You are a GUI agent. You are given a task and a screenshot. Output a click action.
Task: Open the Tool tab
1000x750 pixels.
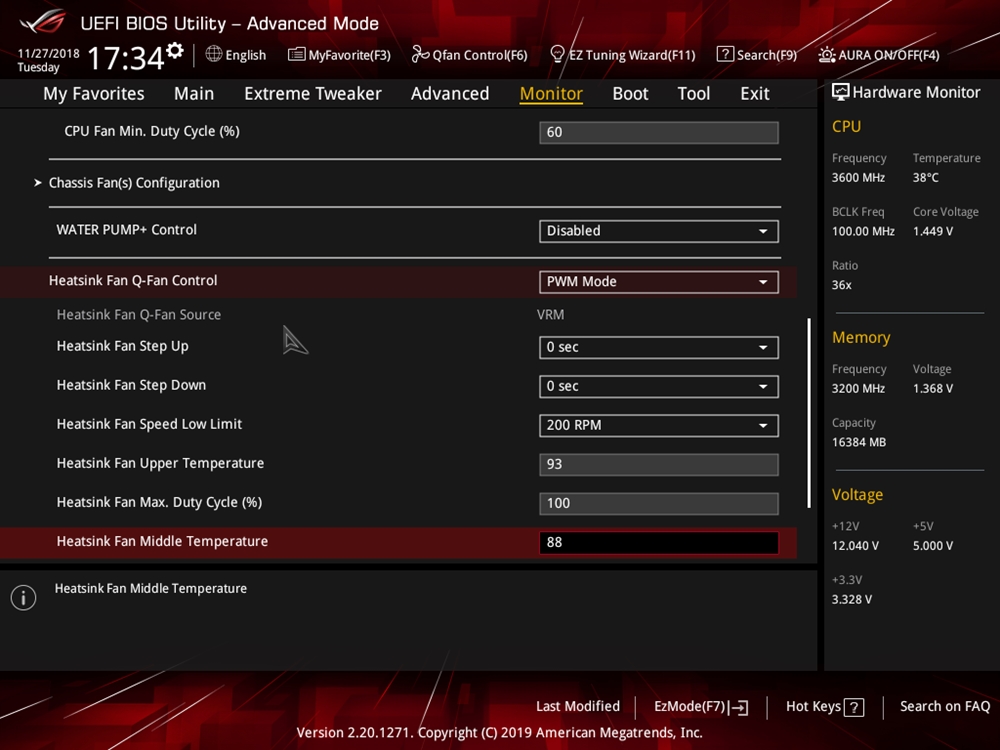click(x=693, y=94)
